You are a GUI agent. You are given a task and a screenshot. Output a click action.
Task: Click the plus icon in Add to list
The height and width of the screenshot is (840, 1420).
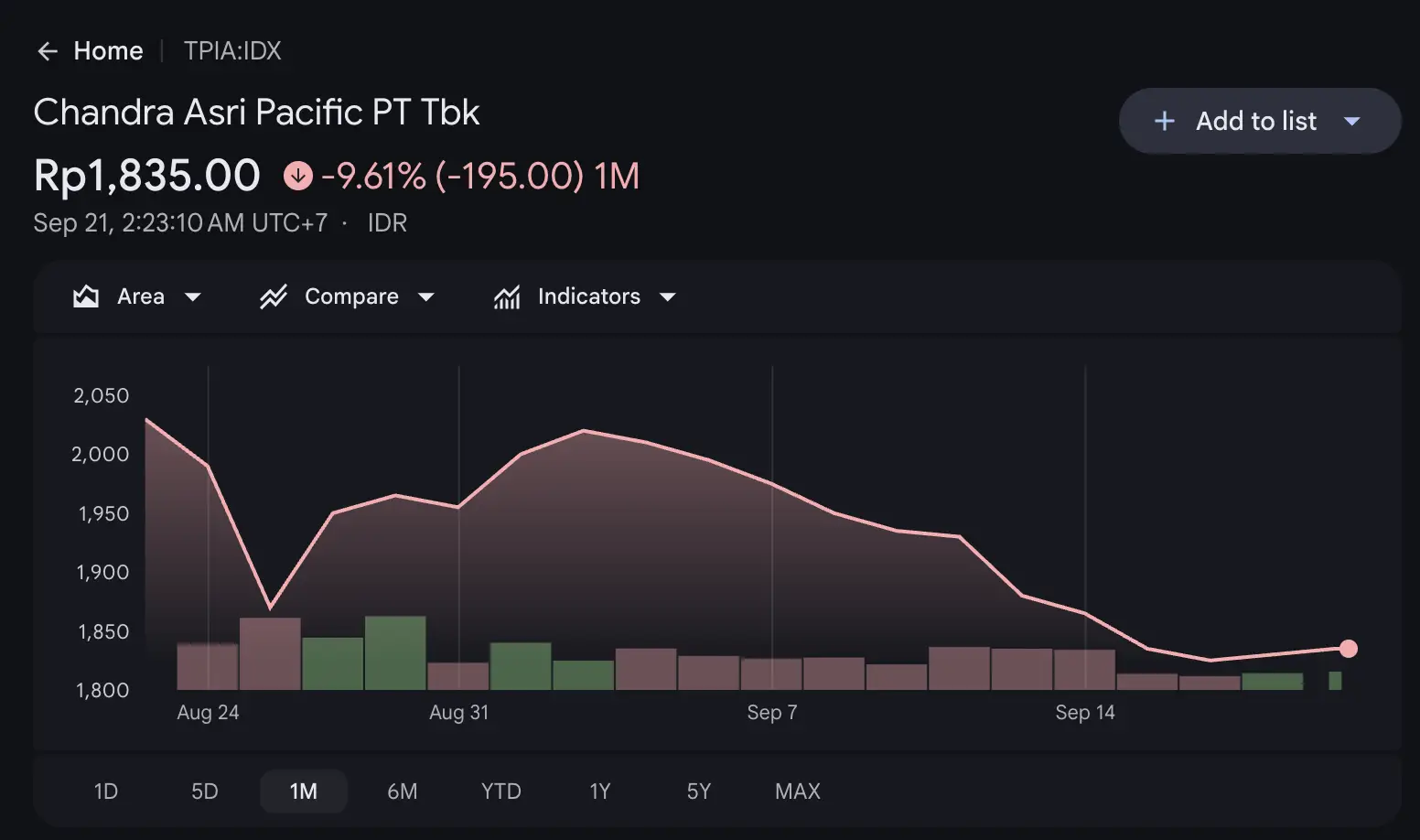point(1164,121)
